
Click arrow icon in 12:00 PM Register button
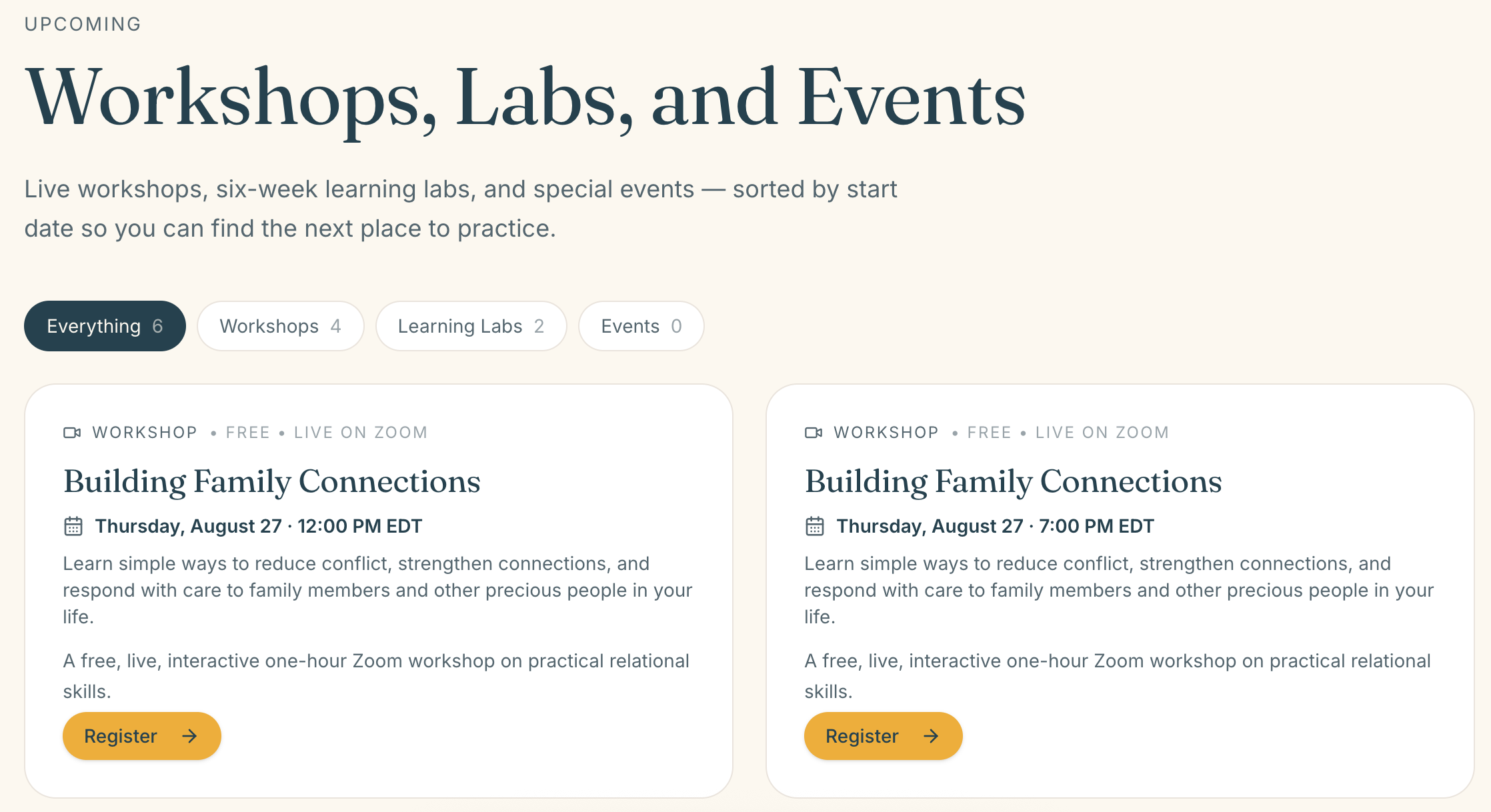[x=189, y=736]
